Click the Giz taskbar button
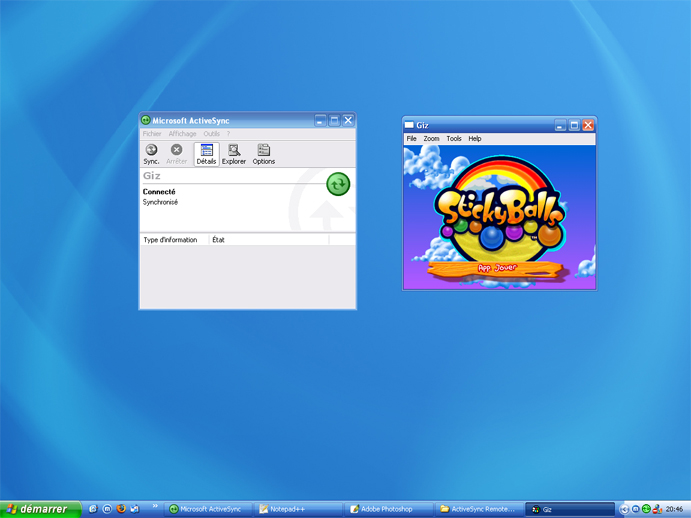This screenshot has width=691, height=518. [x=570, y=509]
